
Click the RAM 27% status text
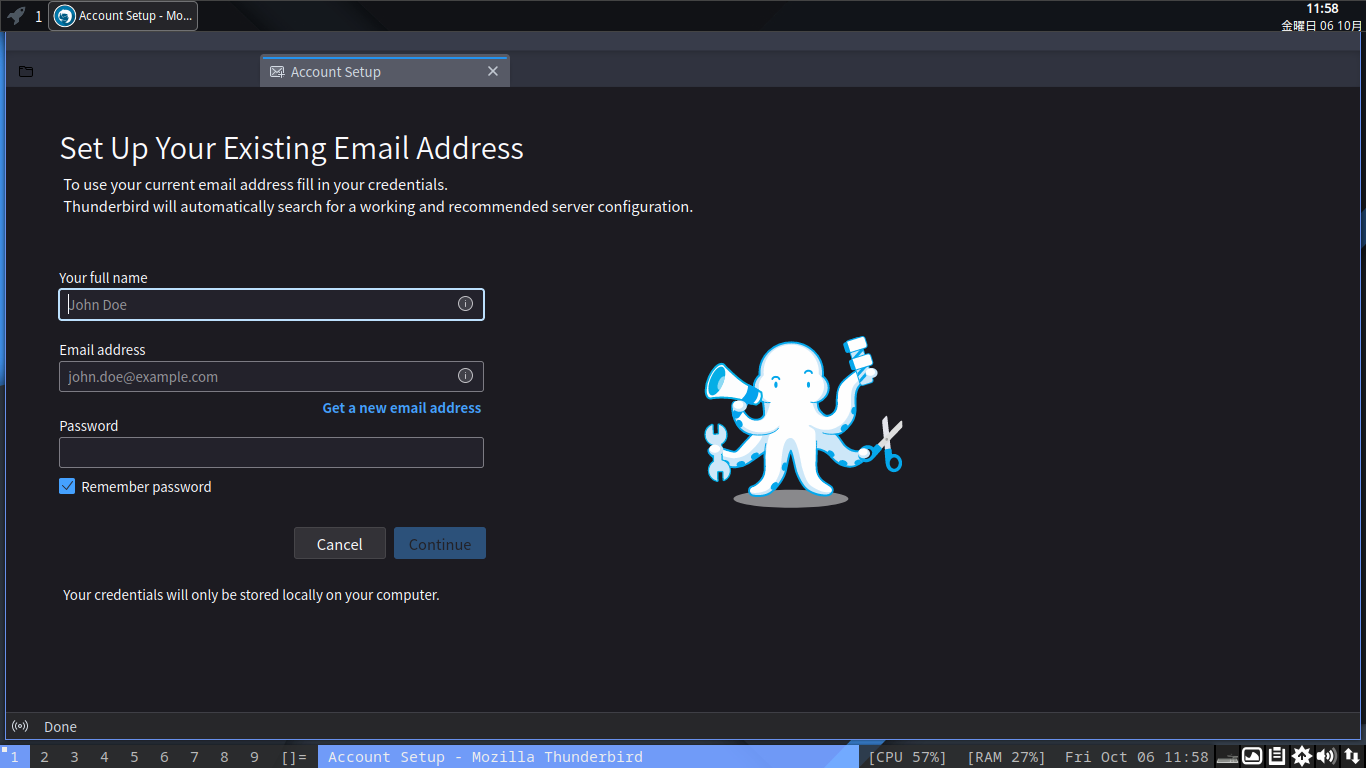[x=1006, y=757]
